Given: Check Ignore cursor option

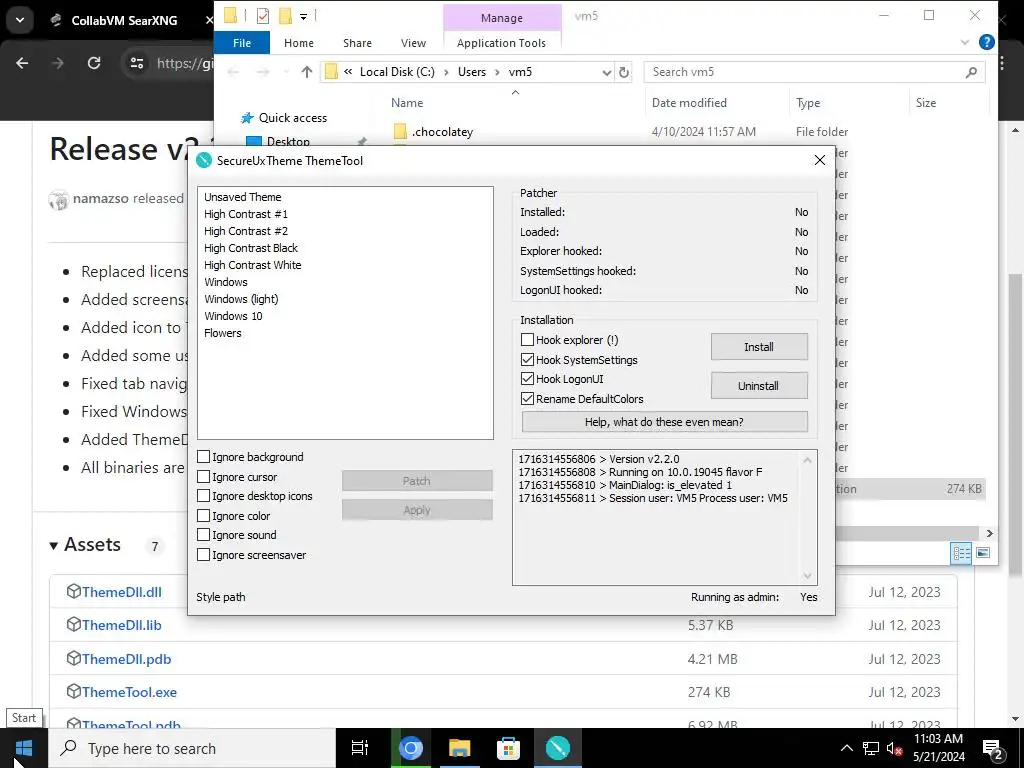Looking at the screenshot, I should pos(203,477).
